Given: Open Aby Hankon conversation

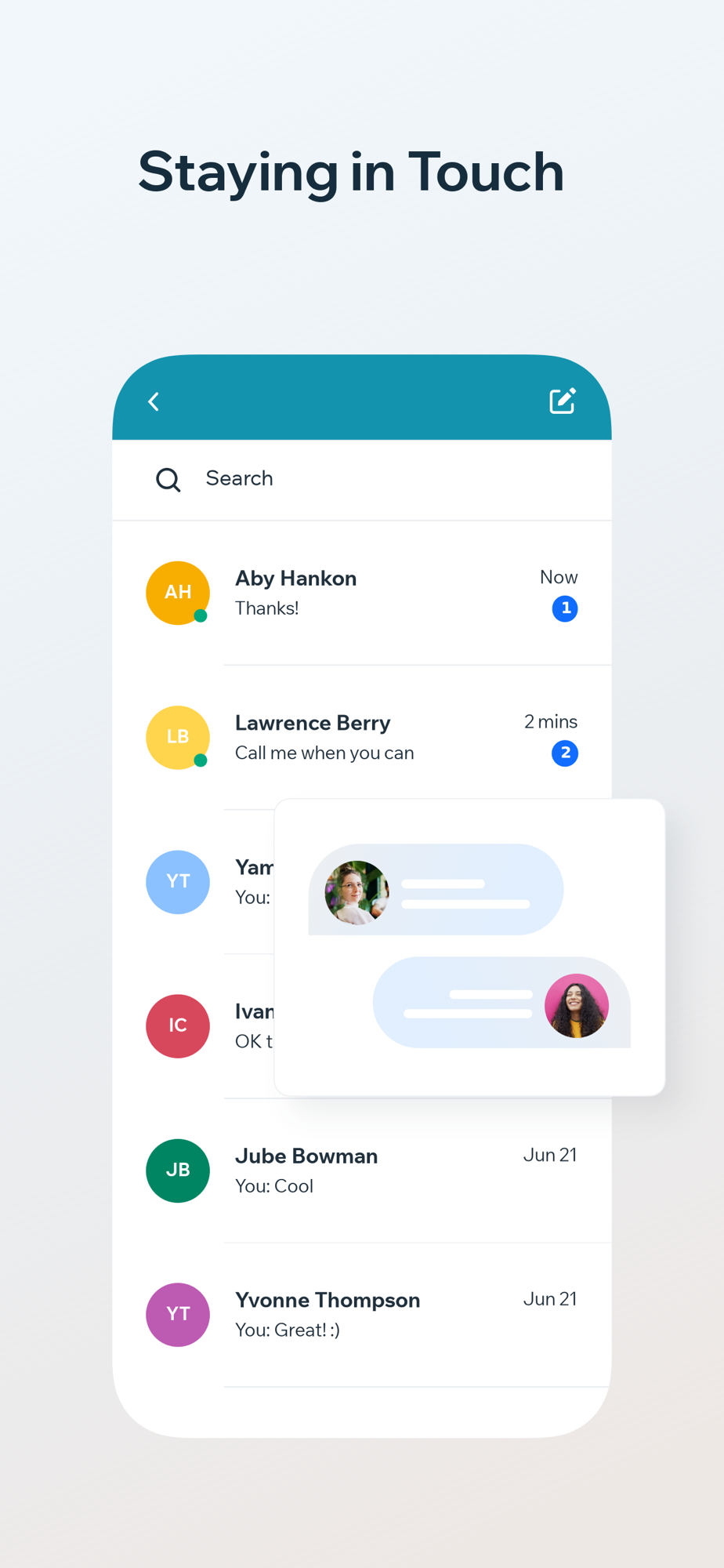Looking at the screenshot, I should (362, 593).
